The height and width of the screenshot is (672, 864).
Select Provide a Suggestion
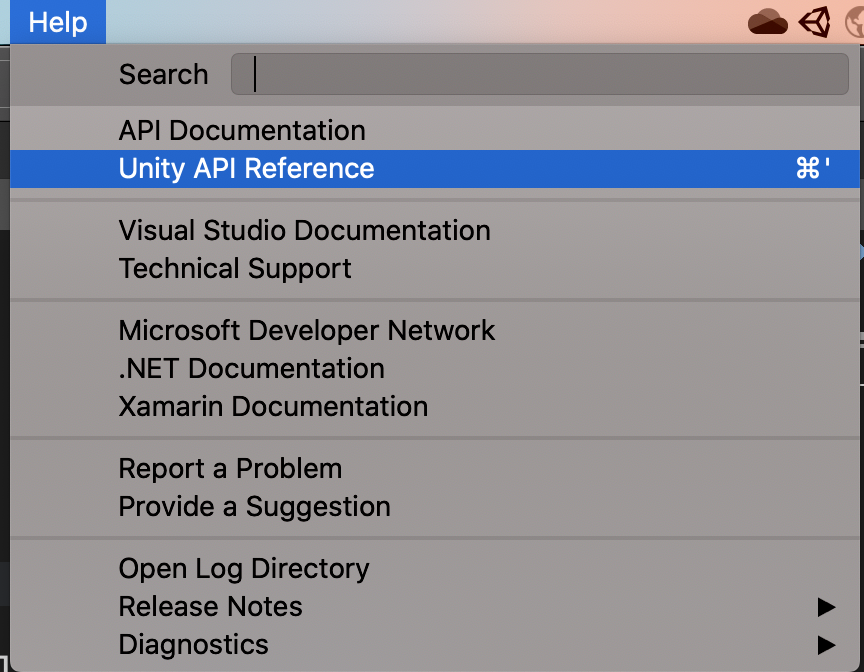[x=255, y=507]
